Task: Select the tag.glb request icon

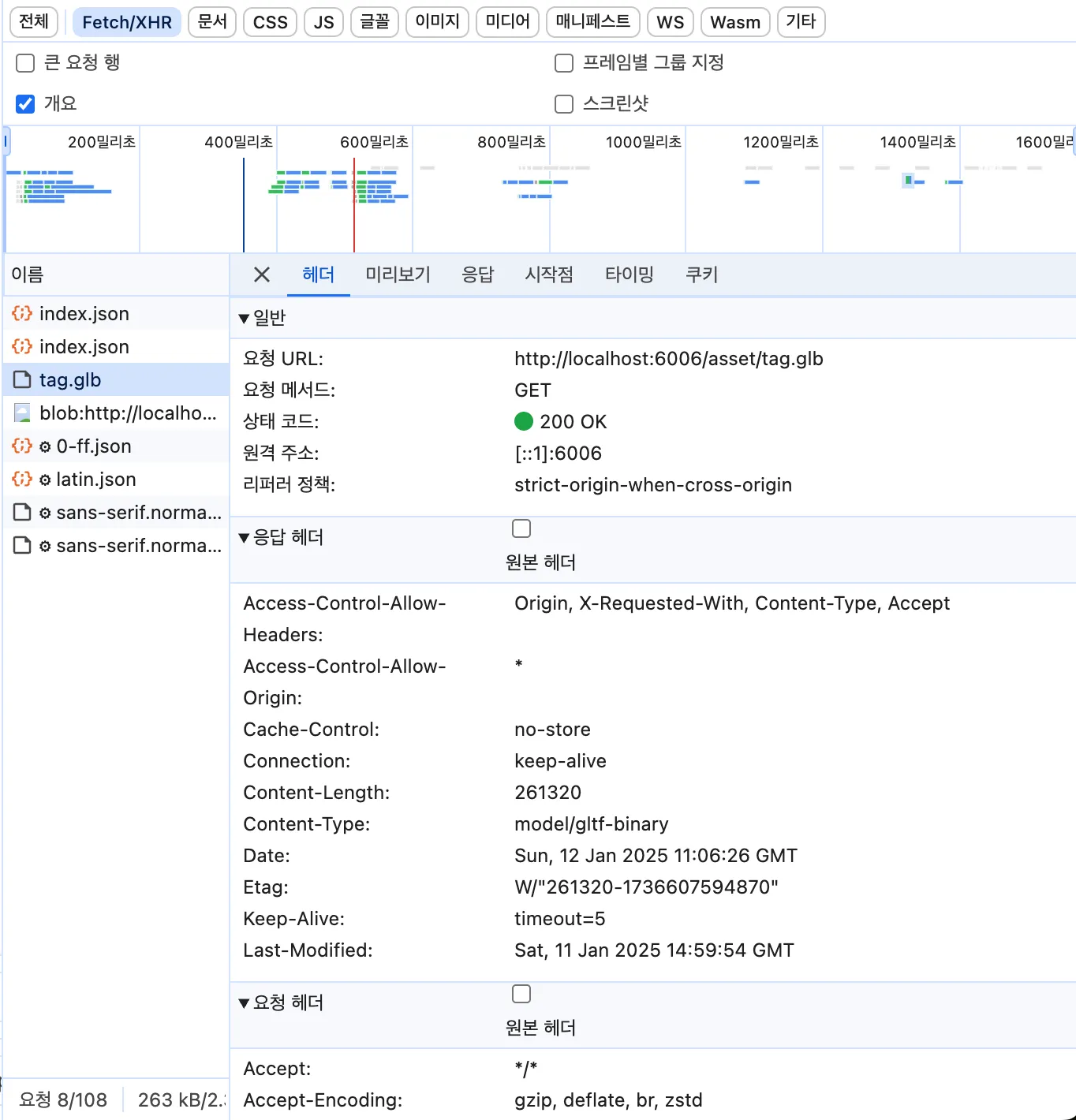Action: [21, 379]
